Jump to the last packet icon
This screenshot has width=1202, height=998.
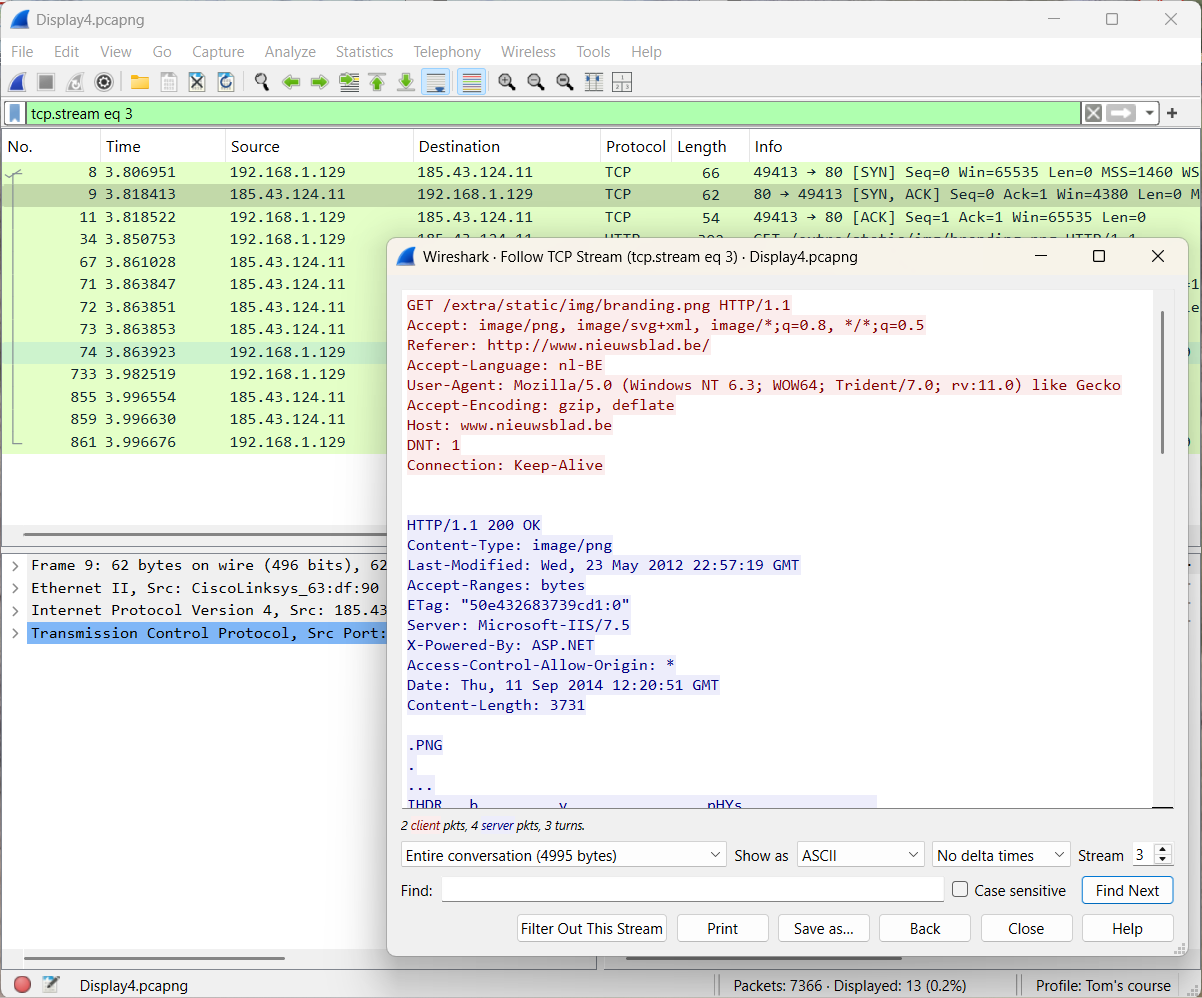point(406,82)
